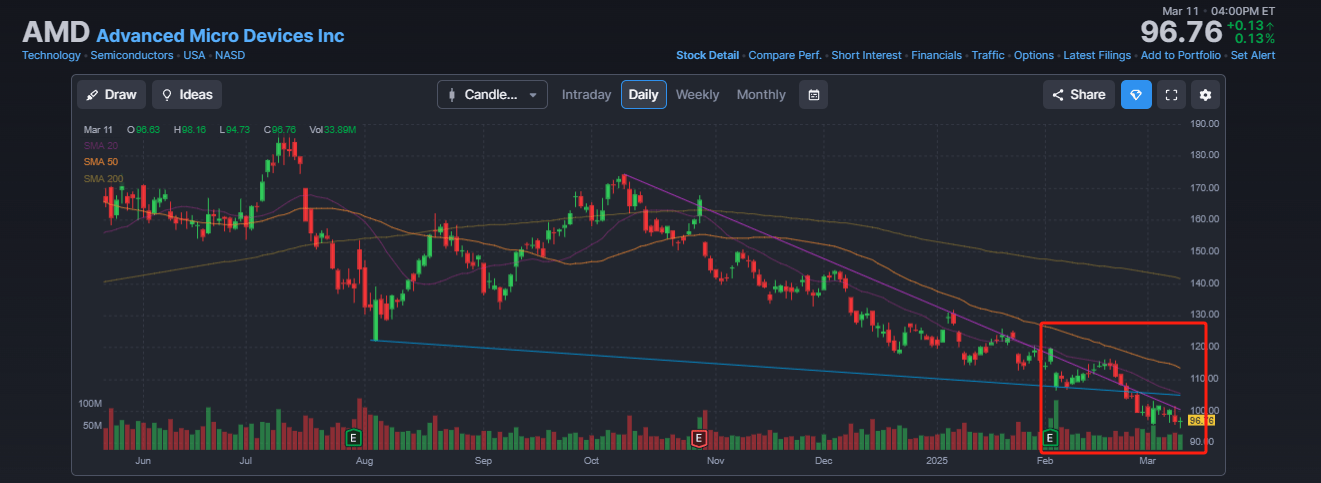Viewport: 1321px width, 483px height.
Task: Open the Stock Detail link
Action: [707, 56]
